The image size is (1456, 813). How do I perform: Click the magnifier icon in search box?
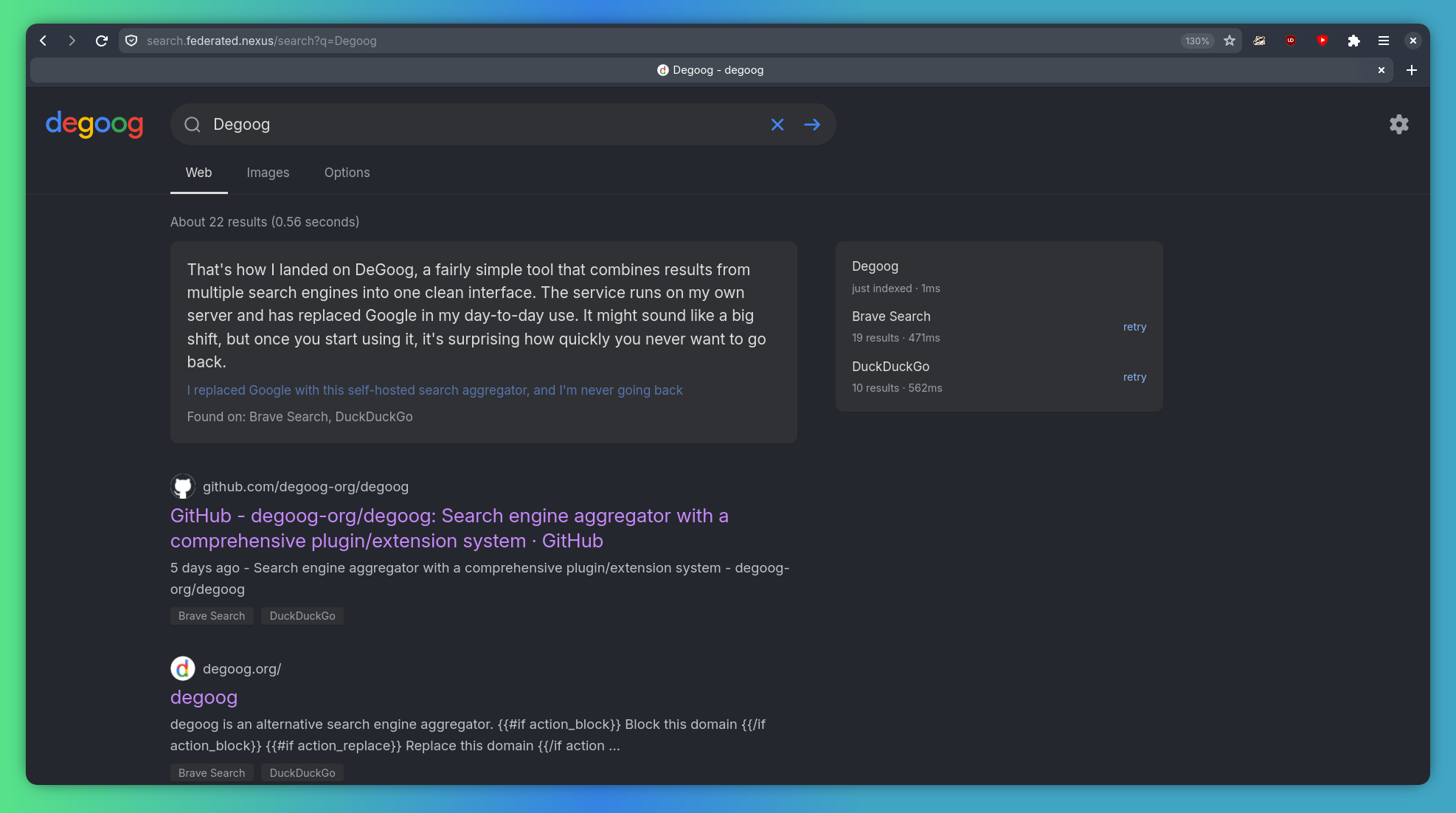click(193, 125)
